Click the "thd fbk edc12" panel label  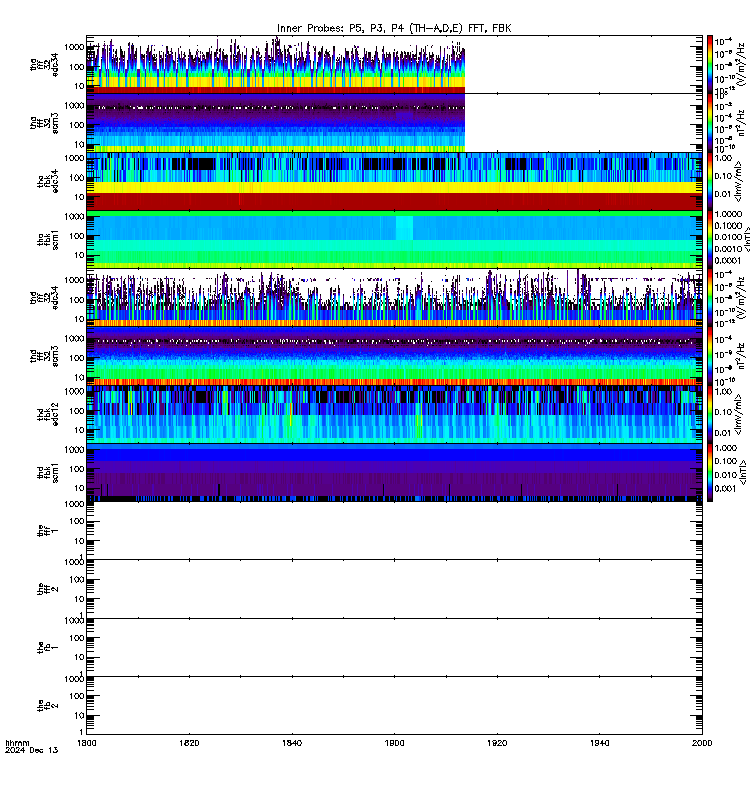point(48,415)
